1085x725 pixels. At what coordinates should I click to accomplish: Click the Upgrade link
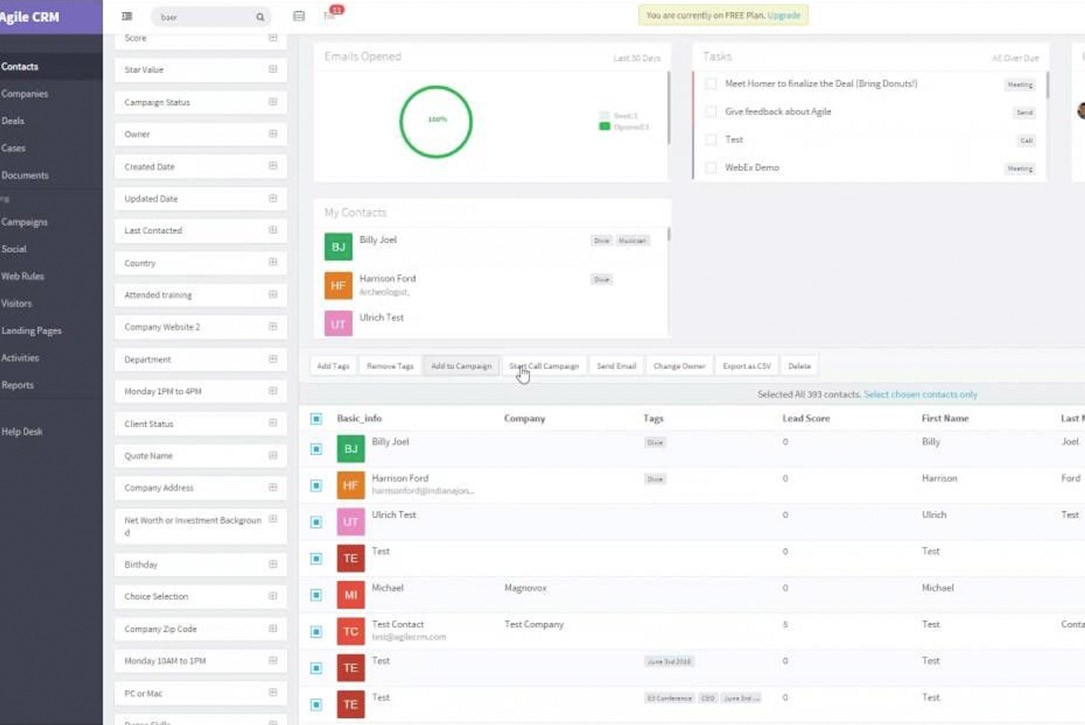[783, 15]
